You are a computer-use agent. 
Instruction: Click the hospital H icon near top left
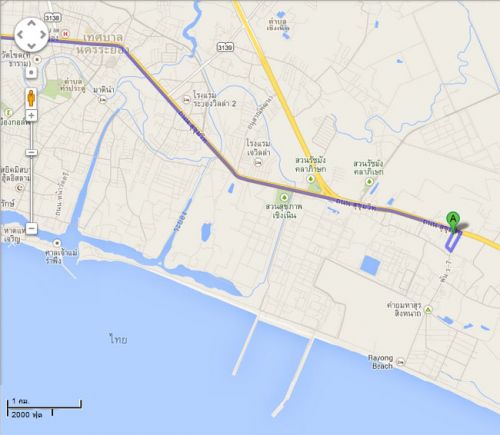pyautogui.click(x=66, y=34)
